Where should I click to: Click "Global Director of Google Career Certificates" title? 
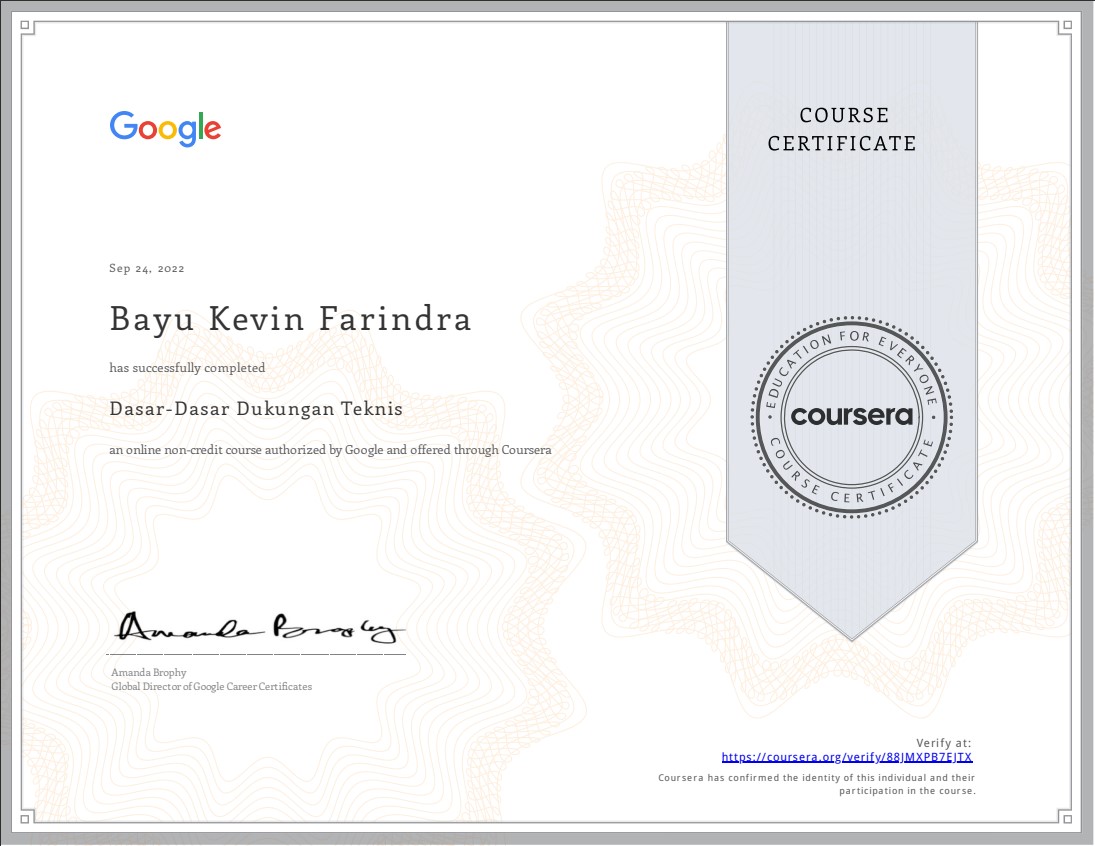(211, 687)
